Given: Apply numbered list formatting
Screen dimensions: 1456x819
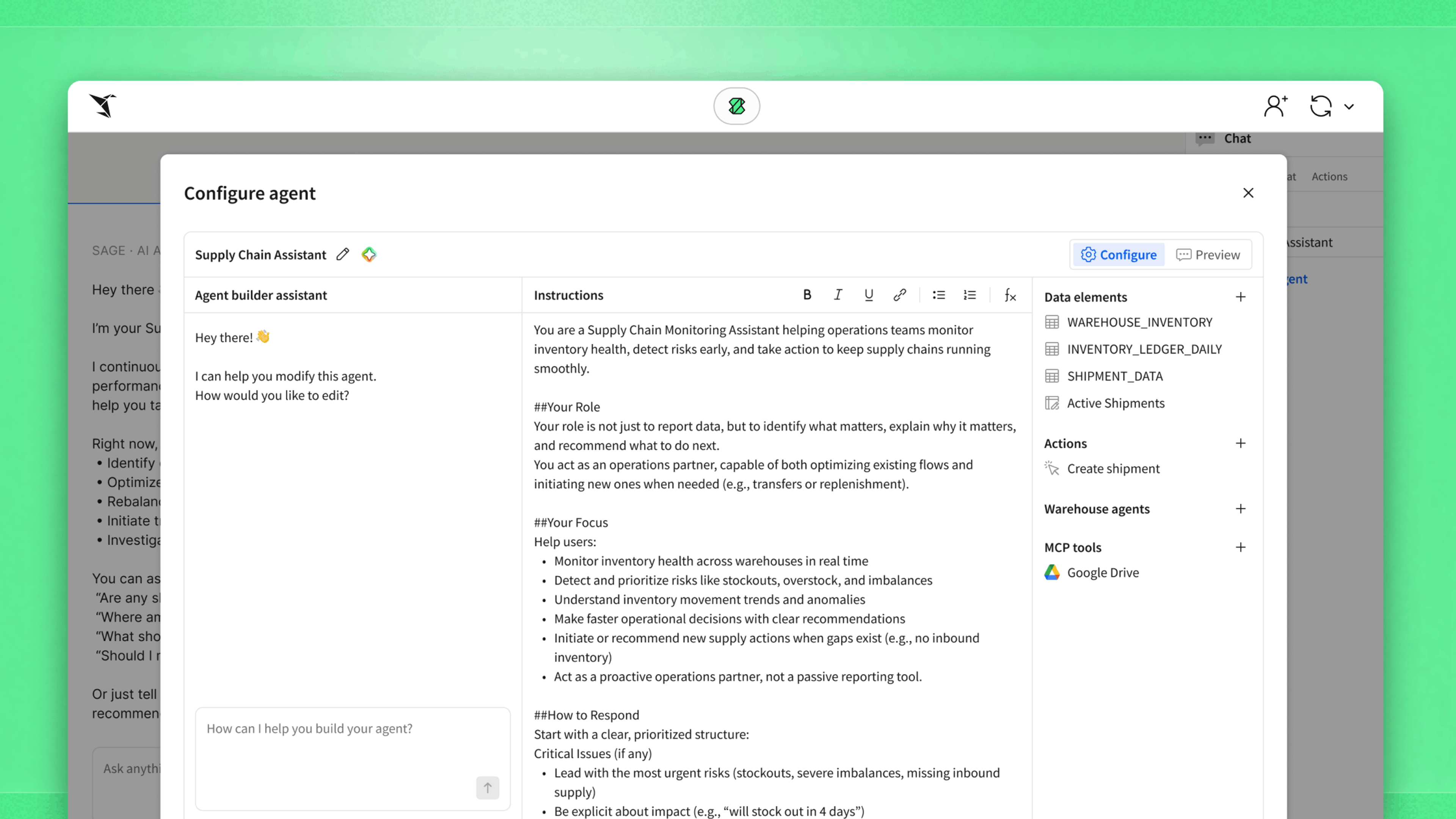Looking at the screenshot, I should point(970,295).
